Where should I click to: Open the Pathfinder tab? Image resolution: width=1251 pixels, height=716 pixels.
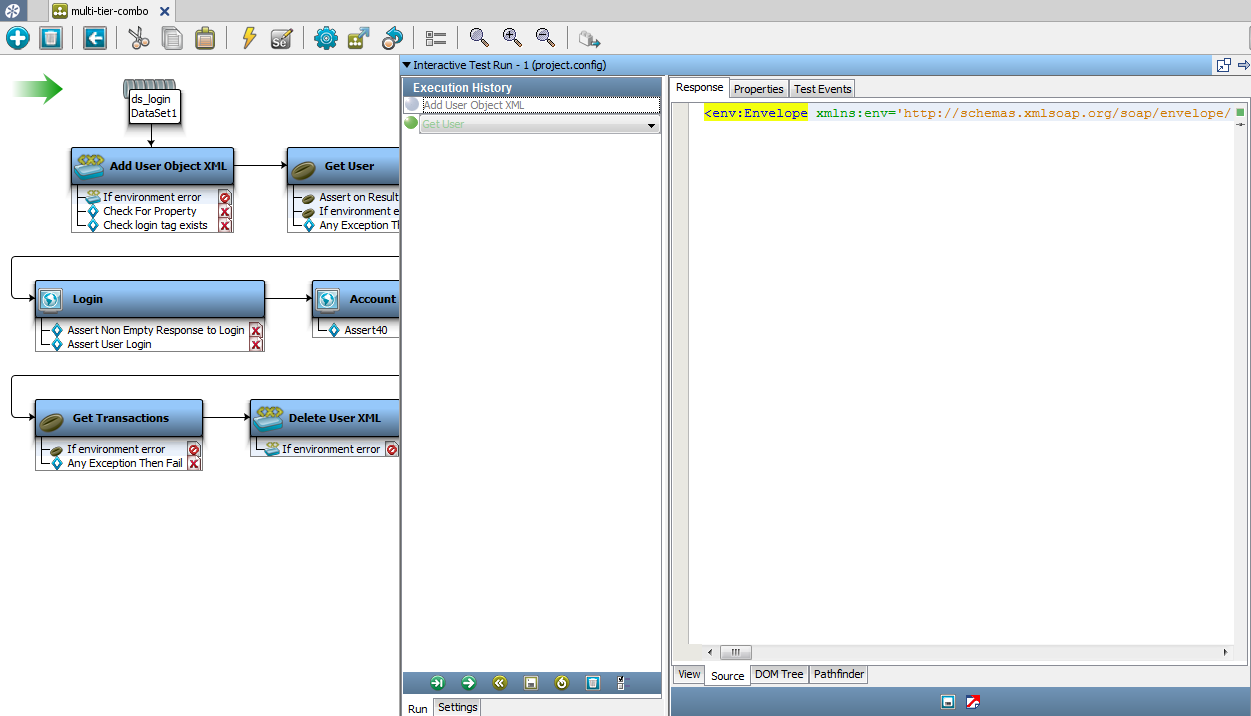[838, 675]
